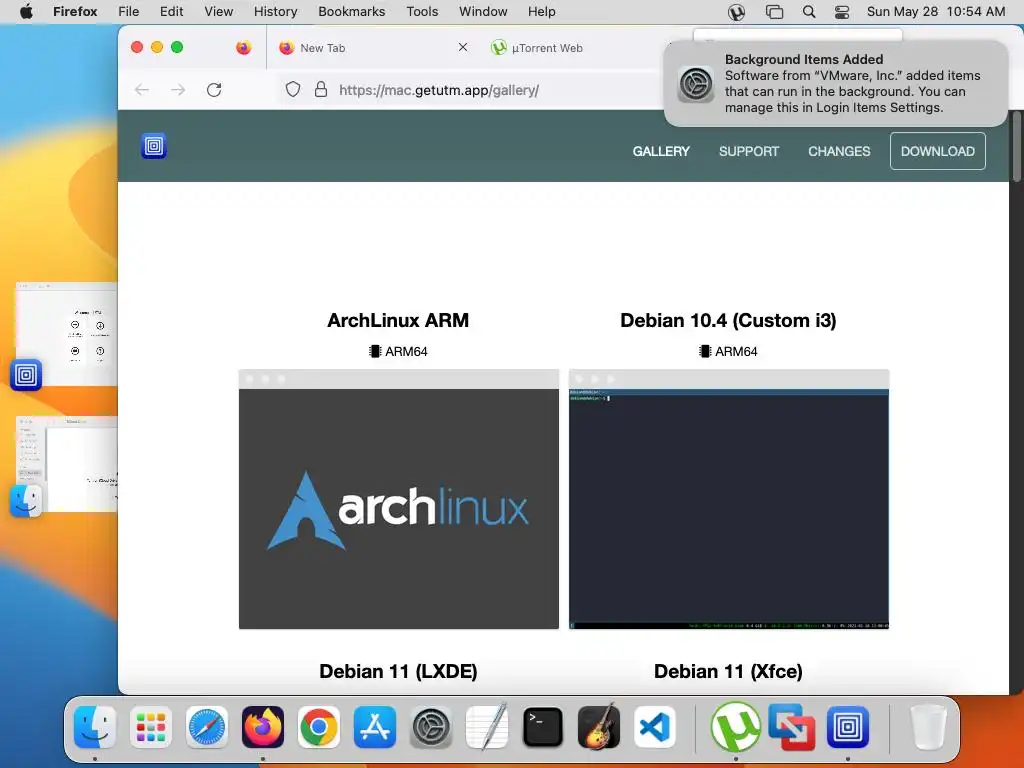Viewport: 1024px width, 768px height.
Task: Open the Debian 10.4 (Custom i3) title
Action: (728, 320)
